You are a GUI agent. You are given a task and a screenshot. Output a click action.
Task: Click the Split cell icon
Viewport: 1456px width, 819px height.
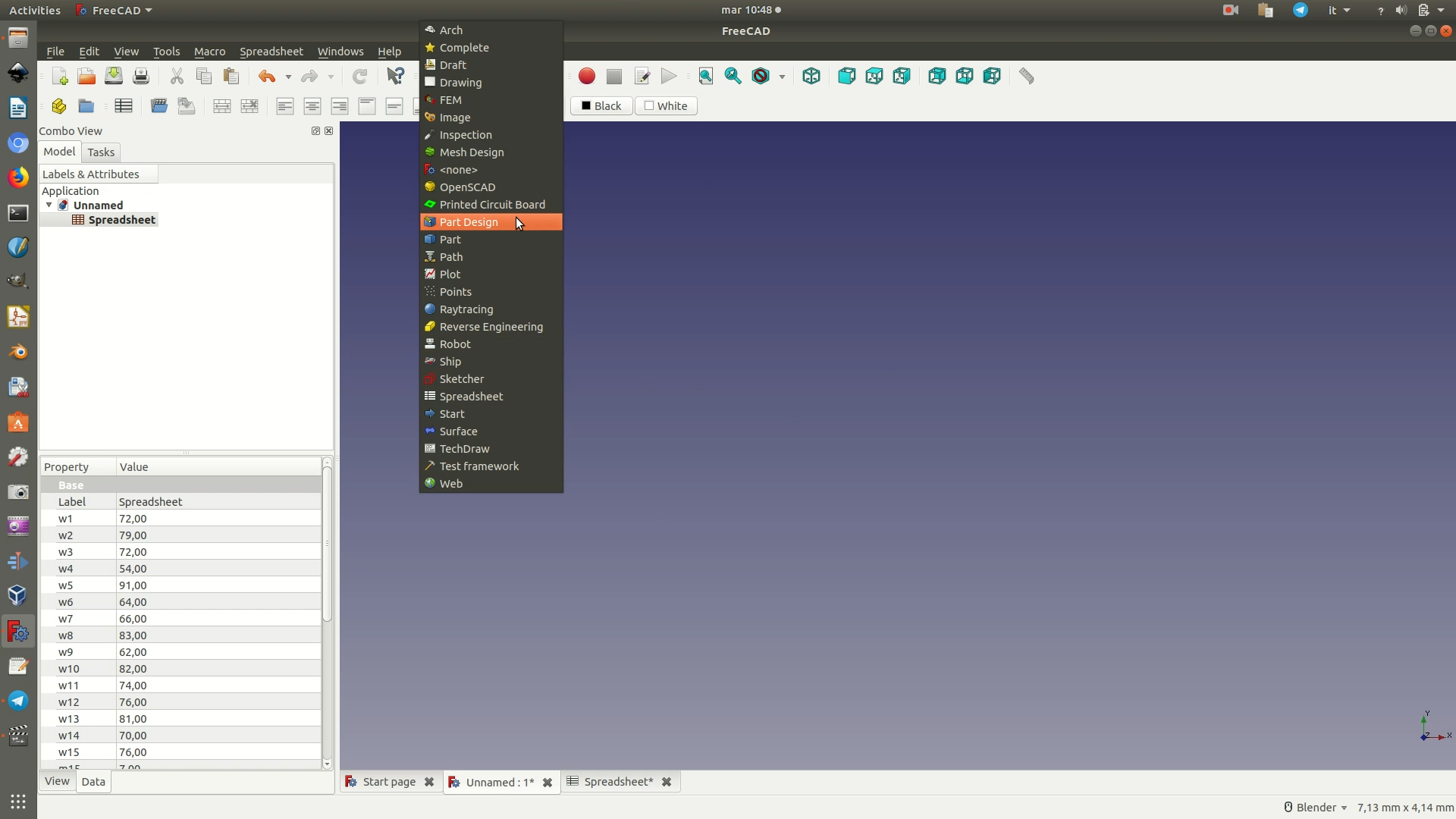[249, 106]
